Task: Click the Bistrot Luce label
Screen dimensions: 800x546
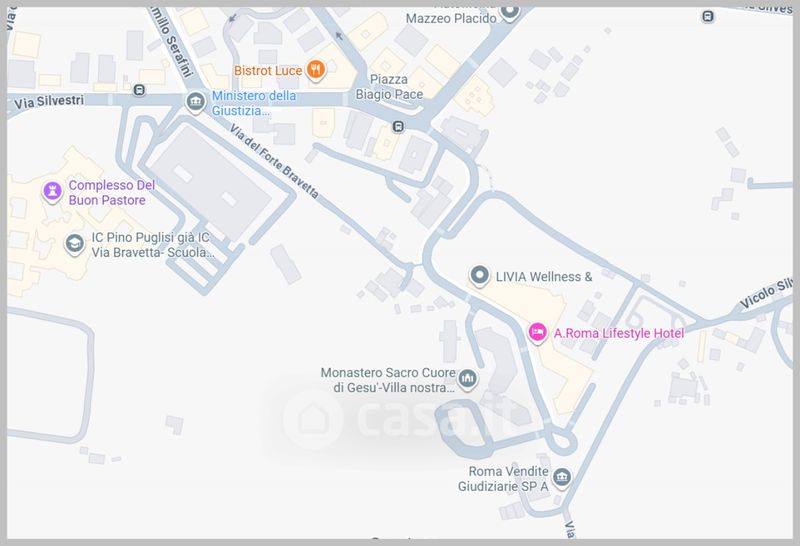Action: (268, 70)
